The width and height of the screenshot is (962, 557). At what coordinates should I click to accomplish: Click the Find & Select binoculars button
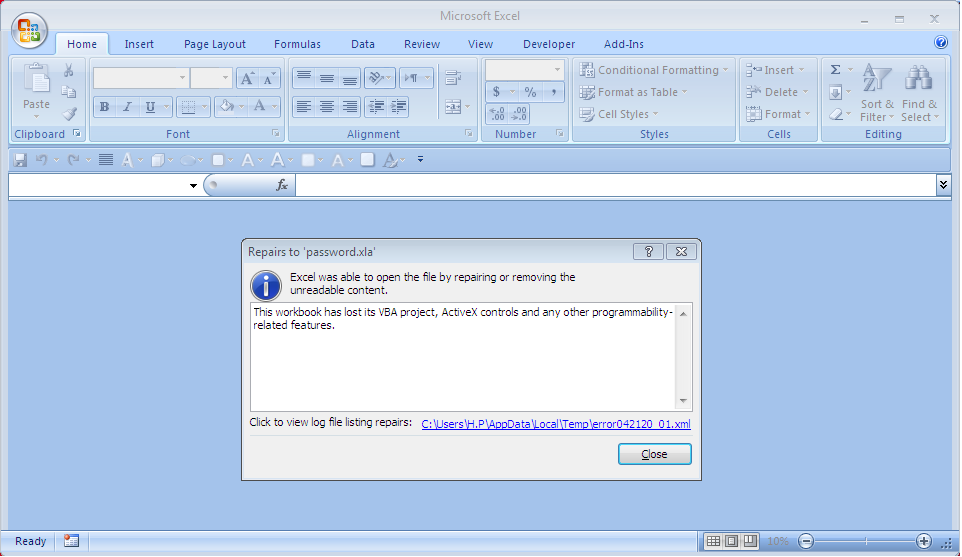[x=919, y=92]
